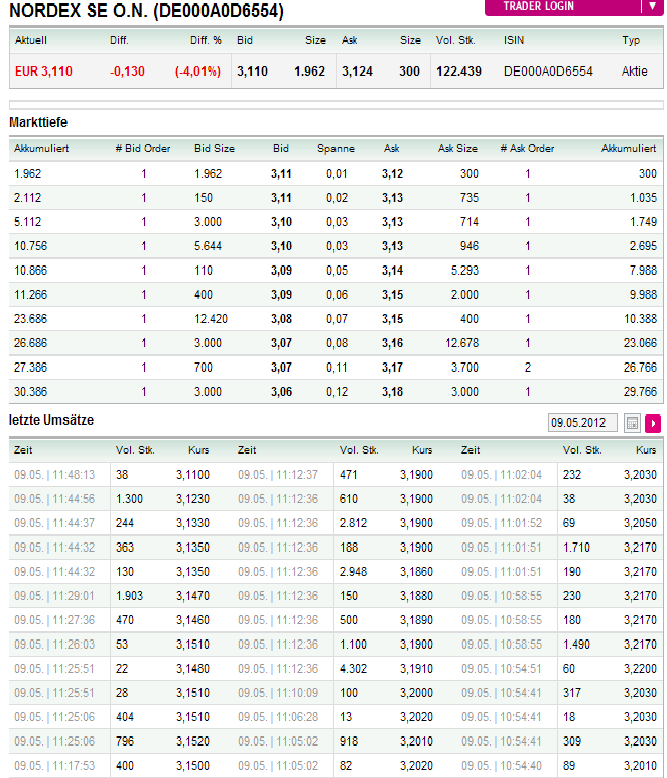This screenshot has height=778, width=667.
Task: Click the pink next-day arrow button
Action: [653, 423]
